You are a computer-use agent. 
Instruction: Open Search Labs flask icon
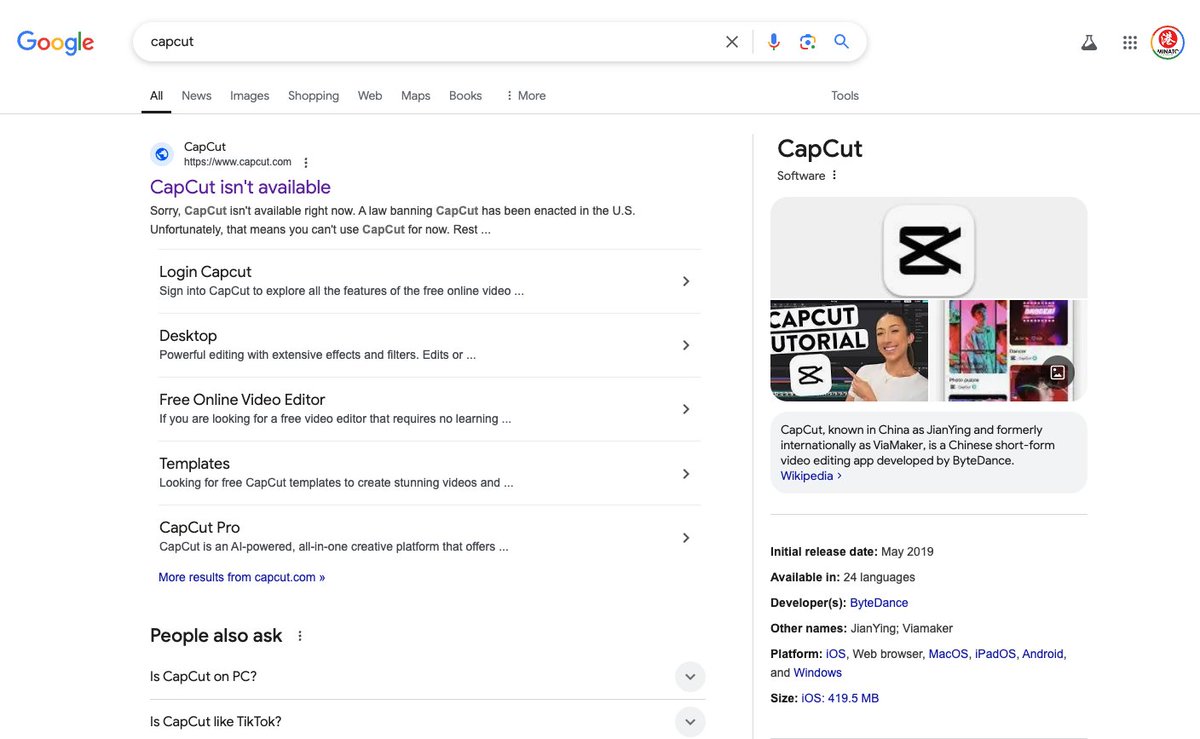[x=1089, y=42]
